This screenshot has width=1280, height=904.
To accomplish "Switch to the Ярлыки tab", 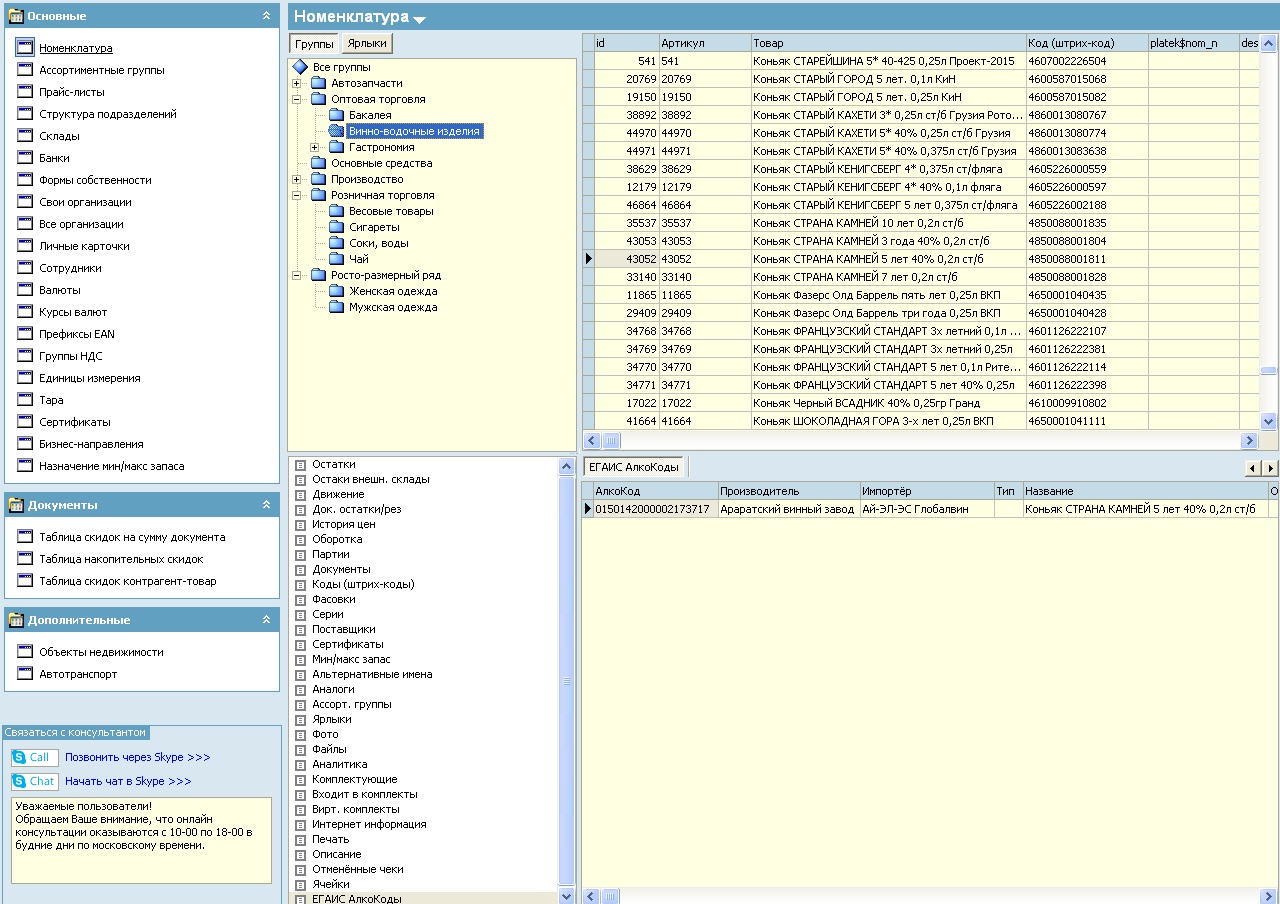I will 367,43.
